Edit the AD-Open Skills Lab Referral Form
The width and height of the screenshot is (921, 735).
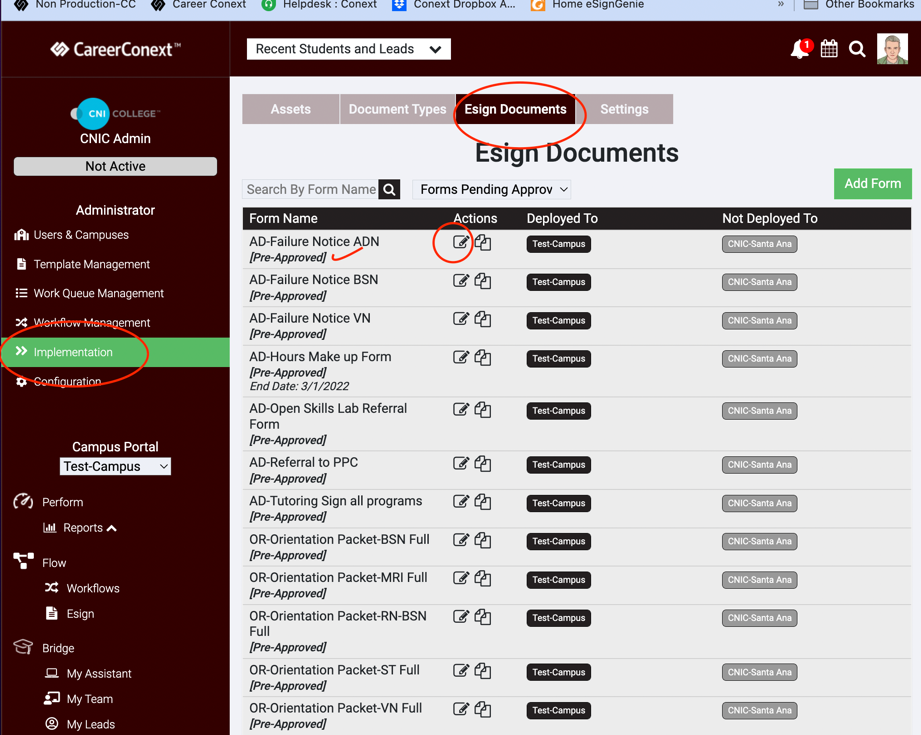(461, 410)
